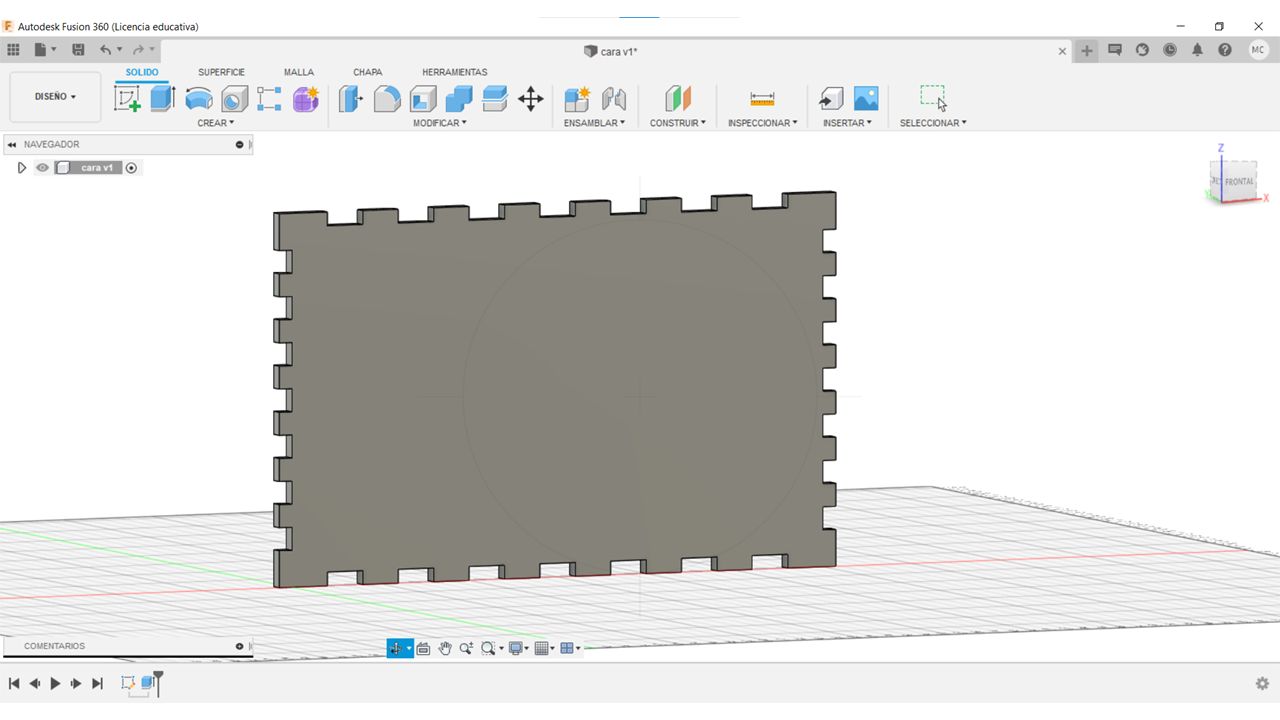The height and width of the screenshot is (720, 1280).
Task: Click the extrude feature marker in timeline
Action: coord(148,683)
